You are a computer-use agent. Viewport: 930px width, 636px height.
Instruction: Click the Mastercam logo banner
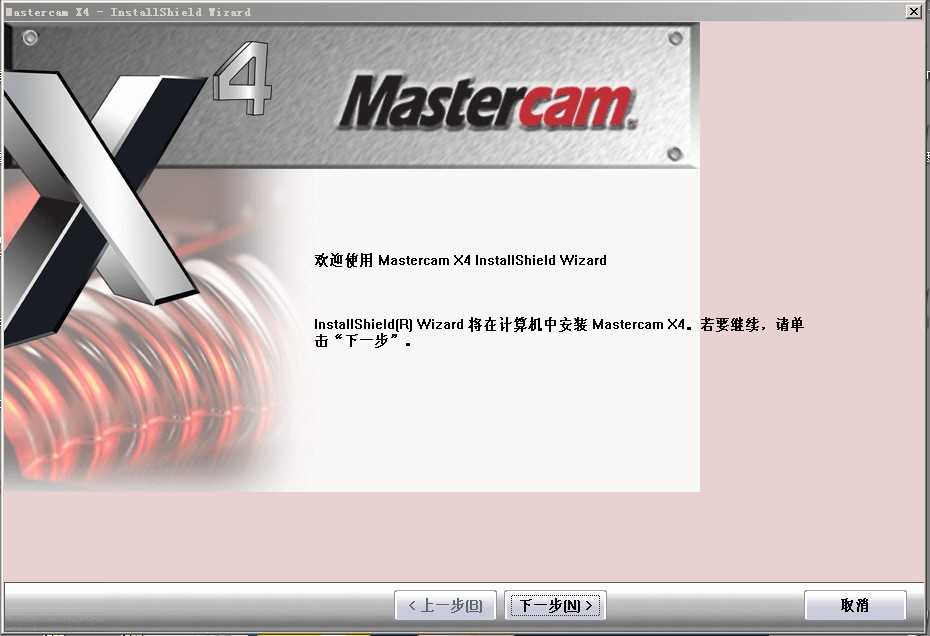(x=488, y=104)
